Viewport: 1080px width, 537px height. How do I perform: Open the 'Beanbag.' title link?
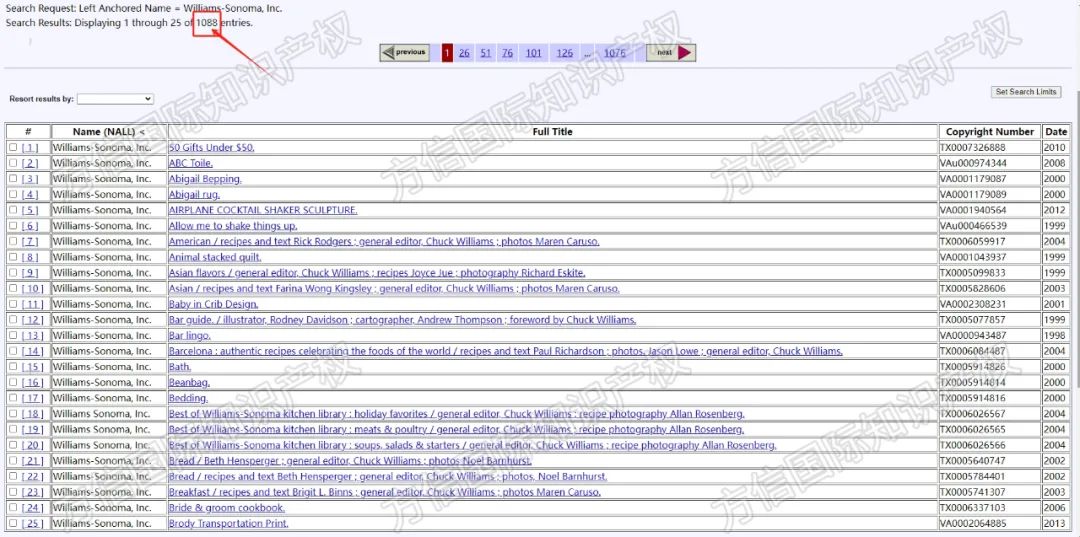coord(189,383)
